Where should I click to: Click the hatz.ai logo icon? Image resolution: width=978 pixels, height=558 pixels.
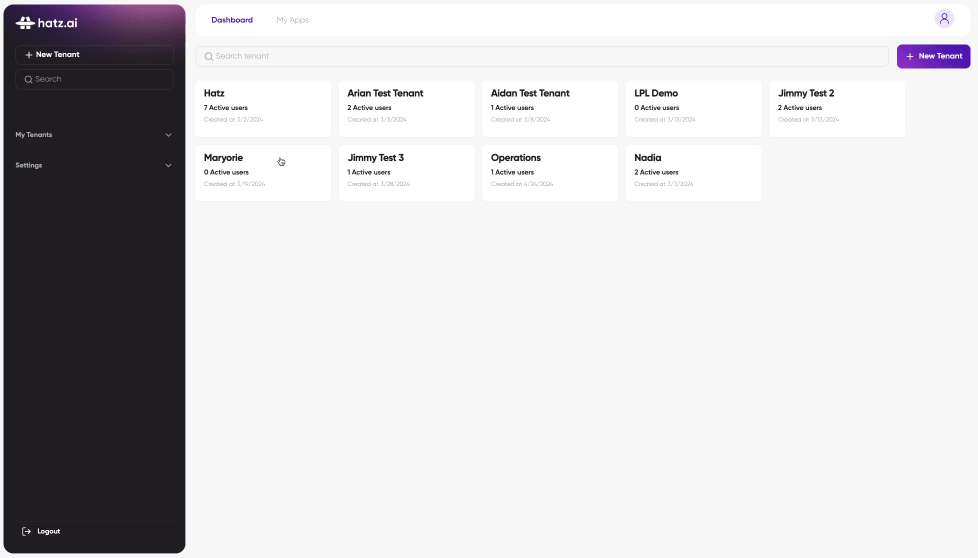click(25, 23)
